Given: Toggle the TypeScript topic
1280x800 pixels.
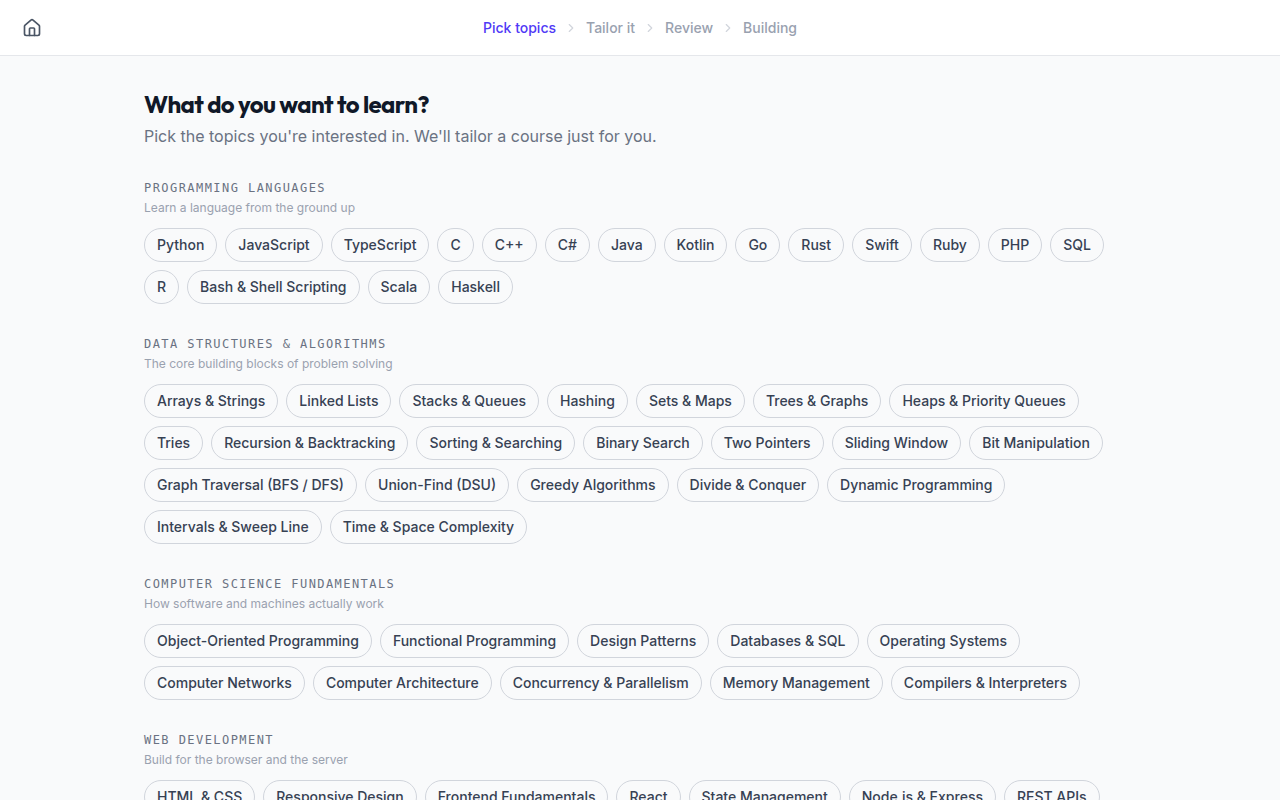Looking at the screenshot, I should [x=380, y=245].
